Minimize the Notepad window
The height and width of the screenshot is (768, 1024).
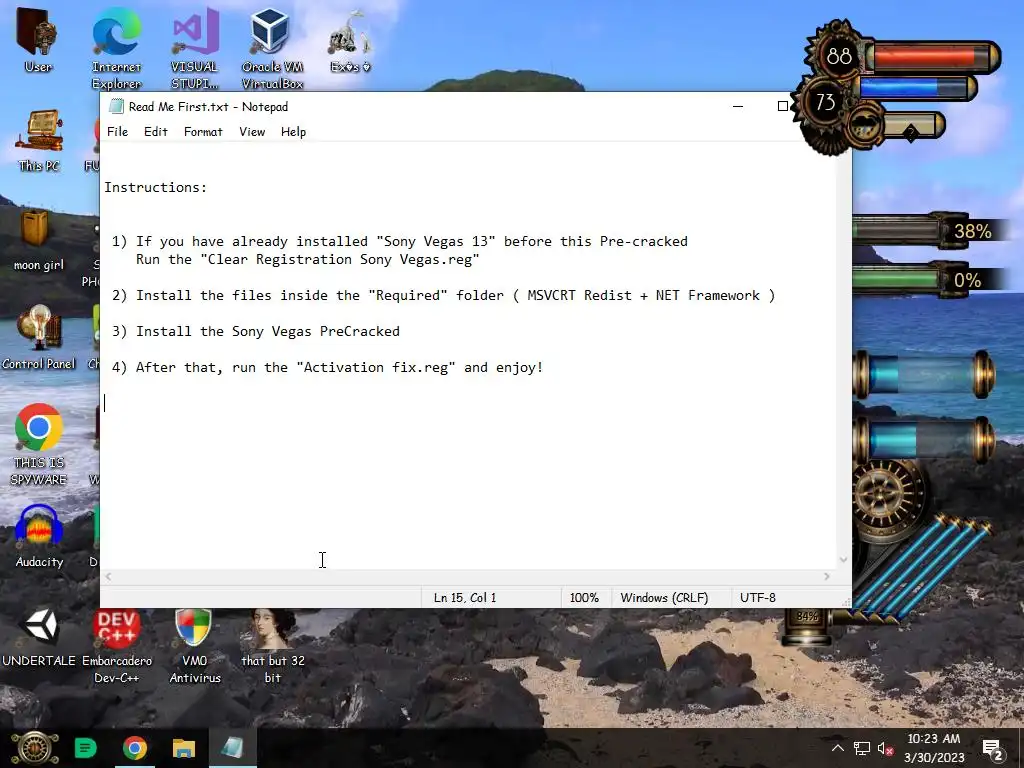pos(738,106)
